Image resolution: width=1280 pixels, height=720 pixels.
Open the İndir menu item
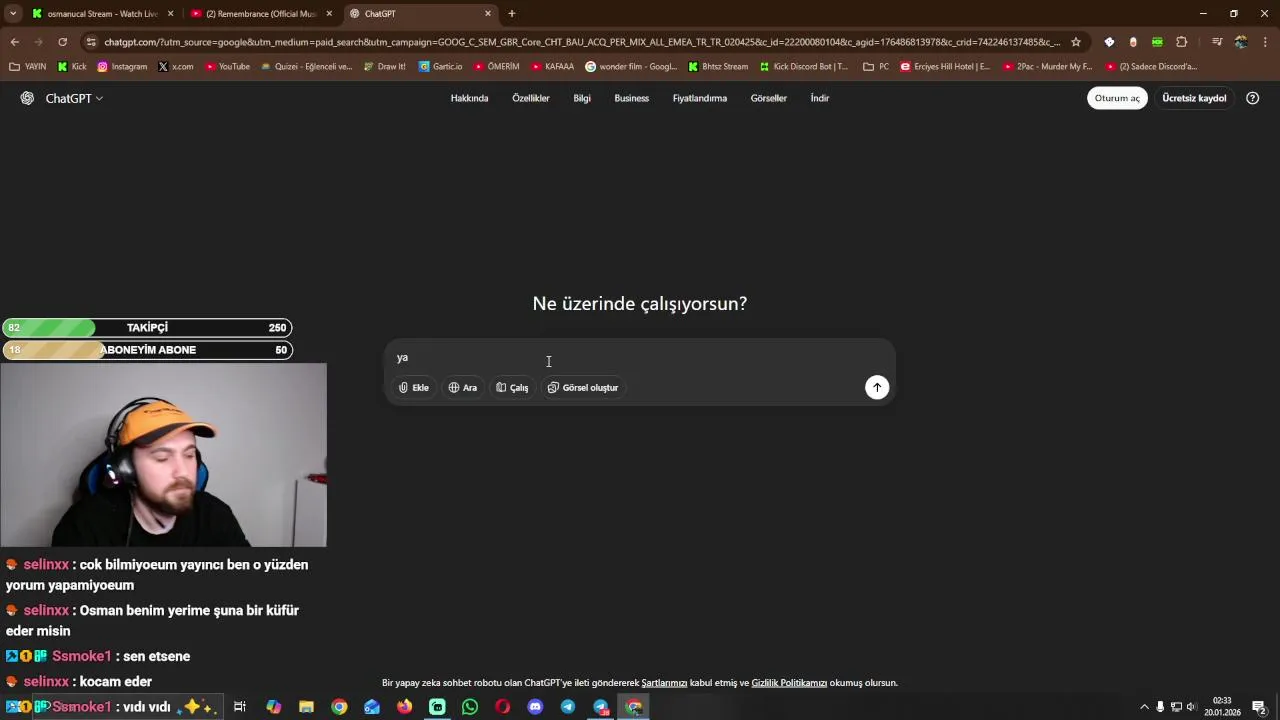click(820, 98)
